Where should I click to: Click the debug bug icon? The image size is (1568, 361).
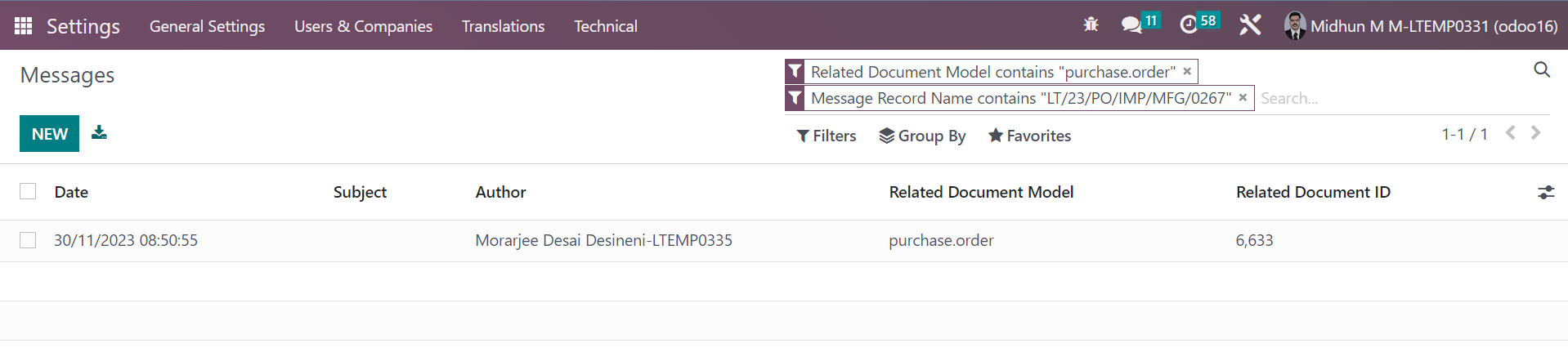tap(1091, 25)
